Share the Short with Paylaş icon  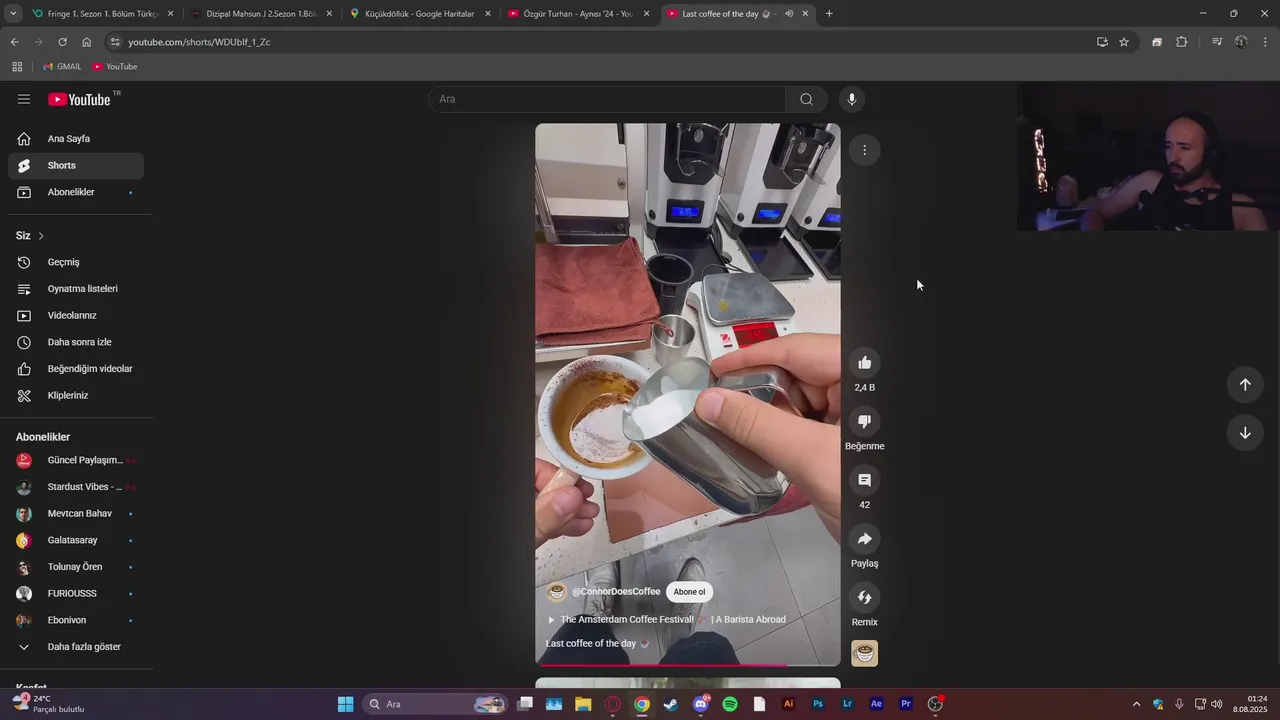[x=865, y=539]
